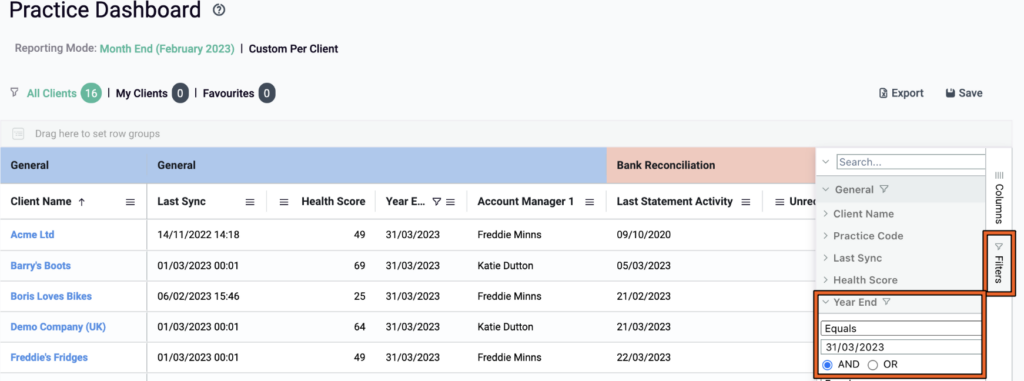Image resolution: width=1024 pixels, height=381 pixels.
Task: Click the 31/03/2023 filter date field
Action: pyautogui.click(x=902, y=347)
